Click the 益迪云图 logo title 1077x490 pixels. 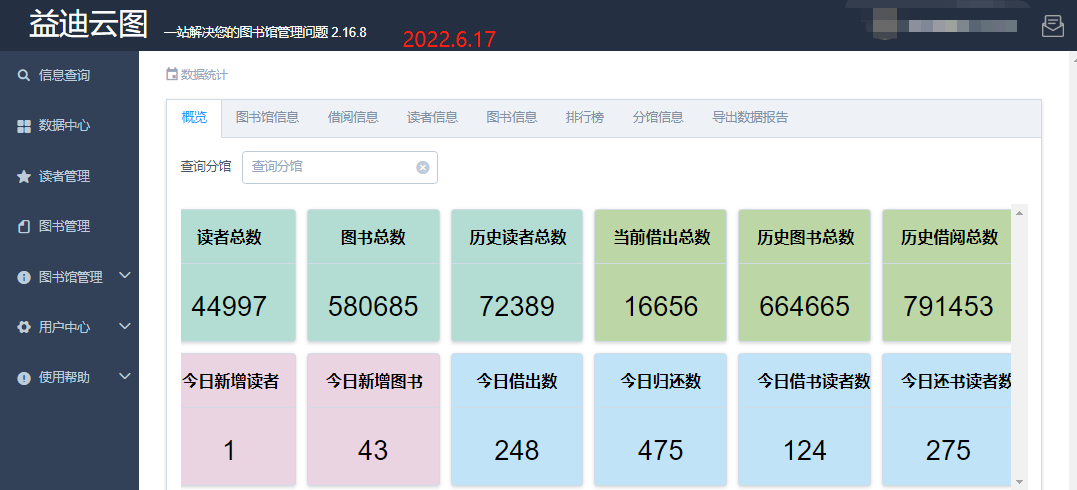[88, 25]
